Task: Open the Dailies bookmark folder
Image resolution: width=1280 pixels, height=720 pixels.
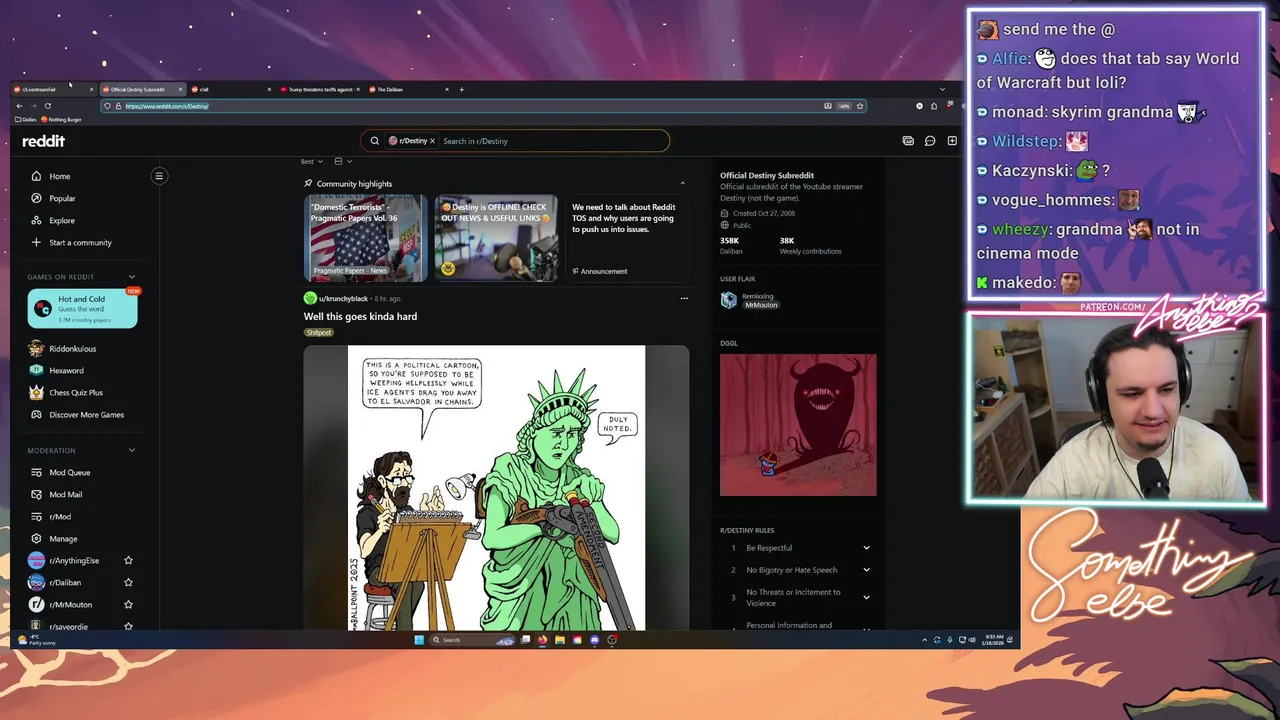Action: click(x=26, y=119)
